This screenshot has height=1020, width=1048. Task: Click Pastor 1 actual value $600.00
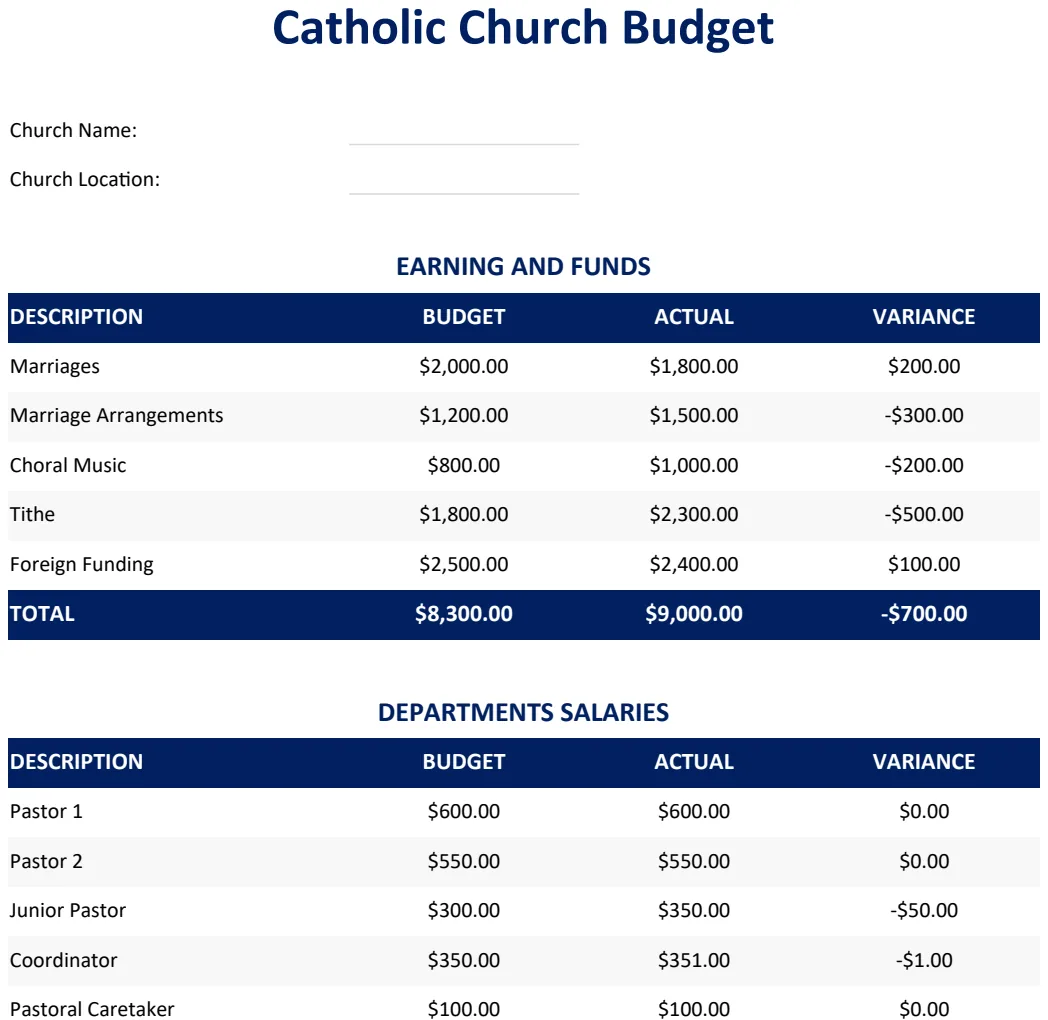pos(694,811)
